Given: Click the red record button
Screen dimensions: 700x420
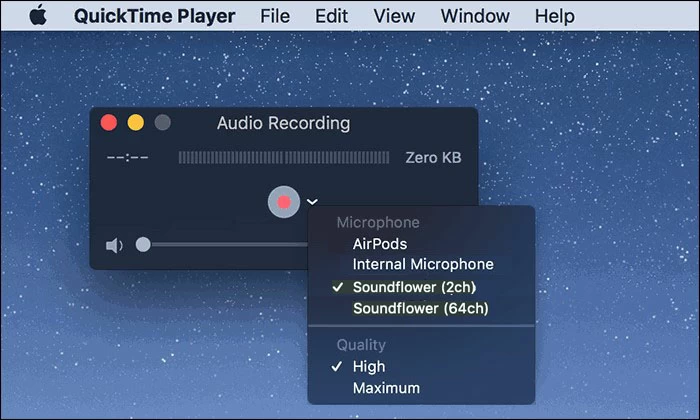Looking at the screenshot, I should 284,202.
